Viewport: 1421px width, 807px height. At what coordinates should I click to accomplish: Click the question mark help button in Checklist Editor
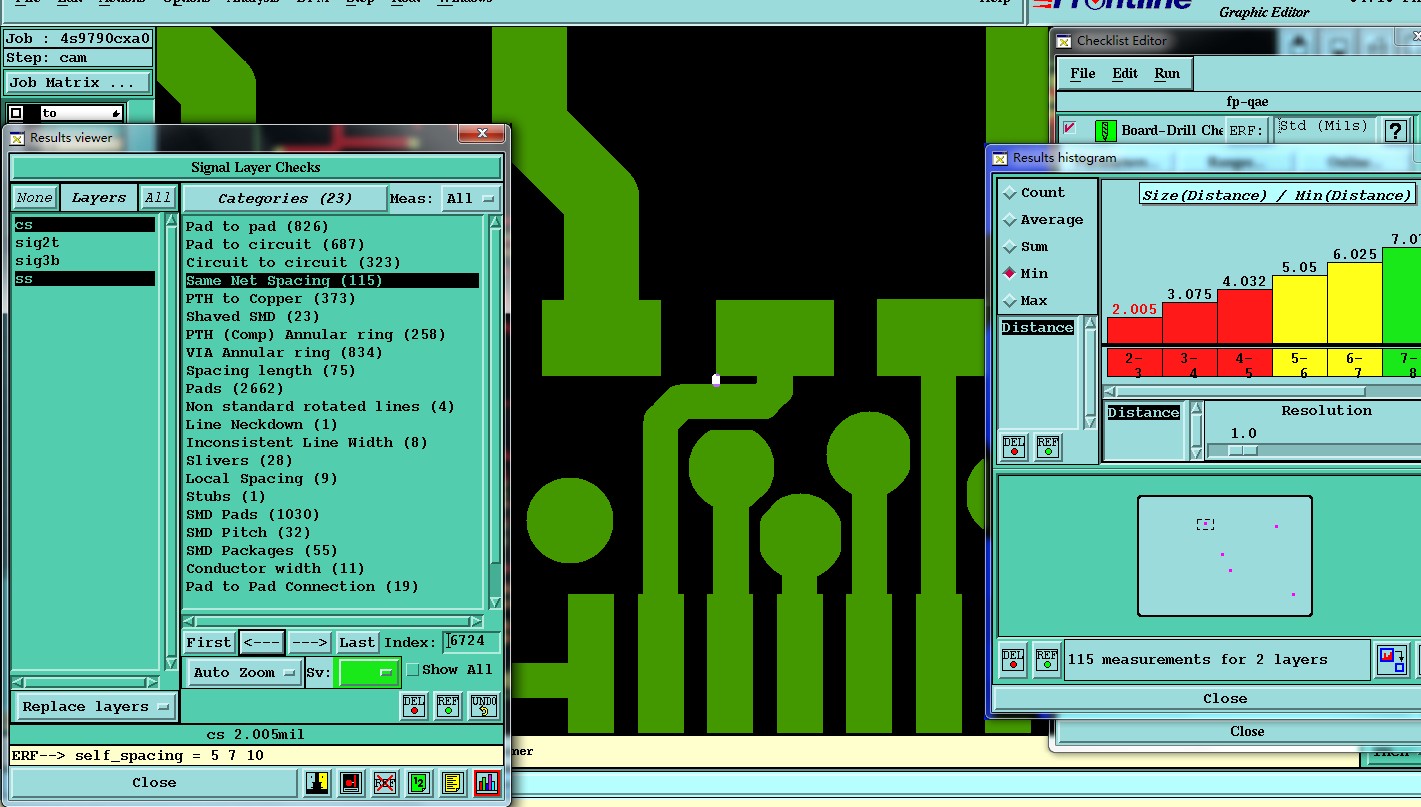pos(1396,130)
